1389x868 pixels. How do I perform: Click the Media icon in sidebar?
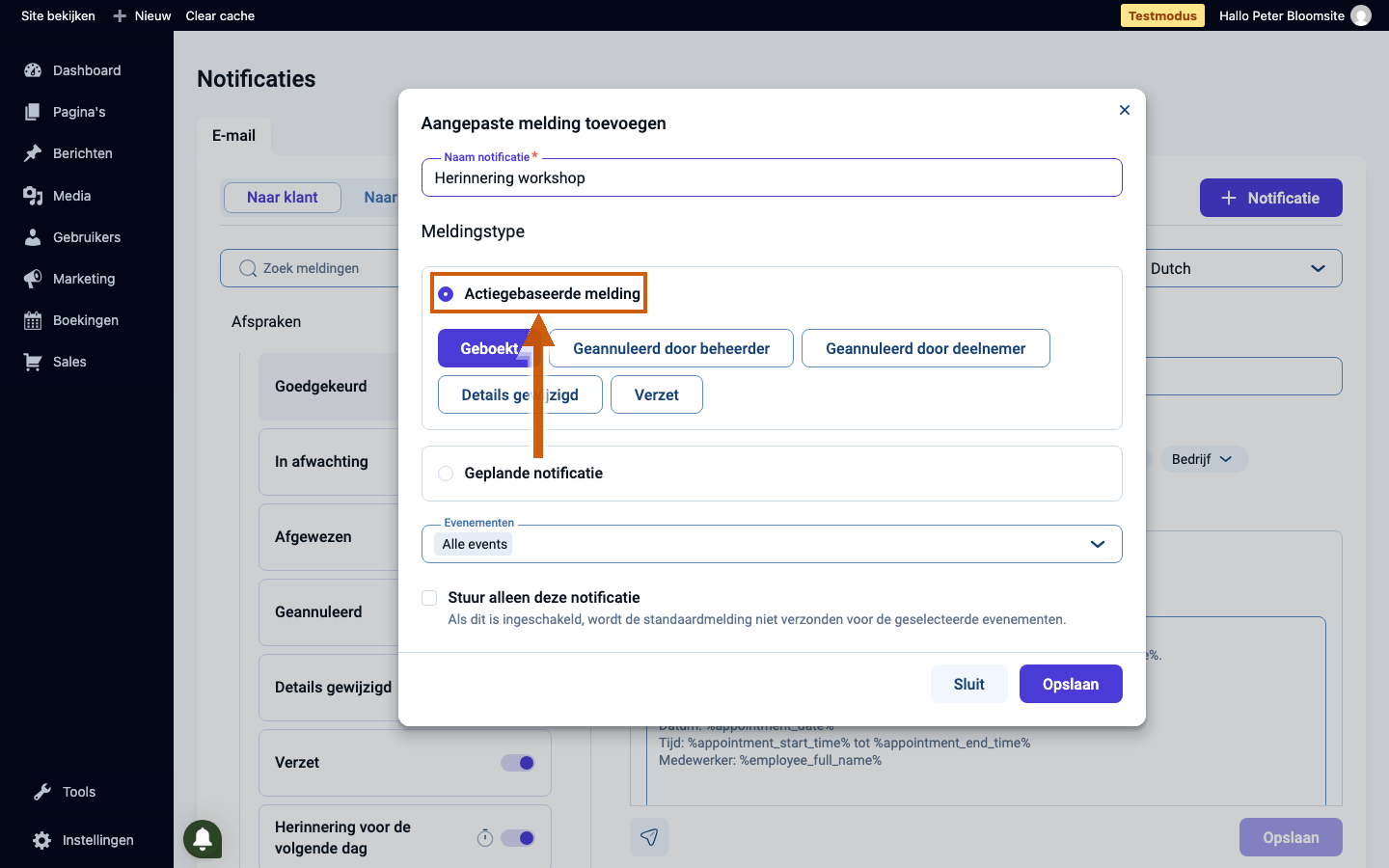coord(33,196)
